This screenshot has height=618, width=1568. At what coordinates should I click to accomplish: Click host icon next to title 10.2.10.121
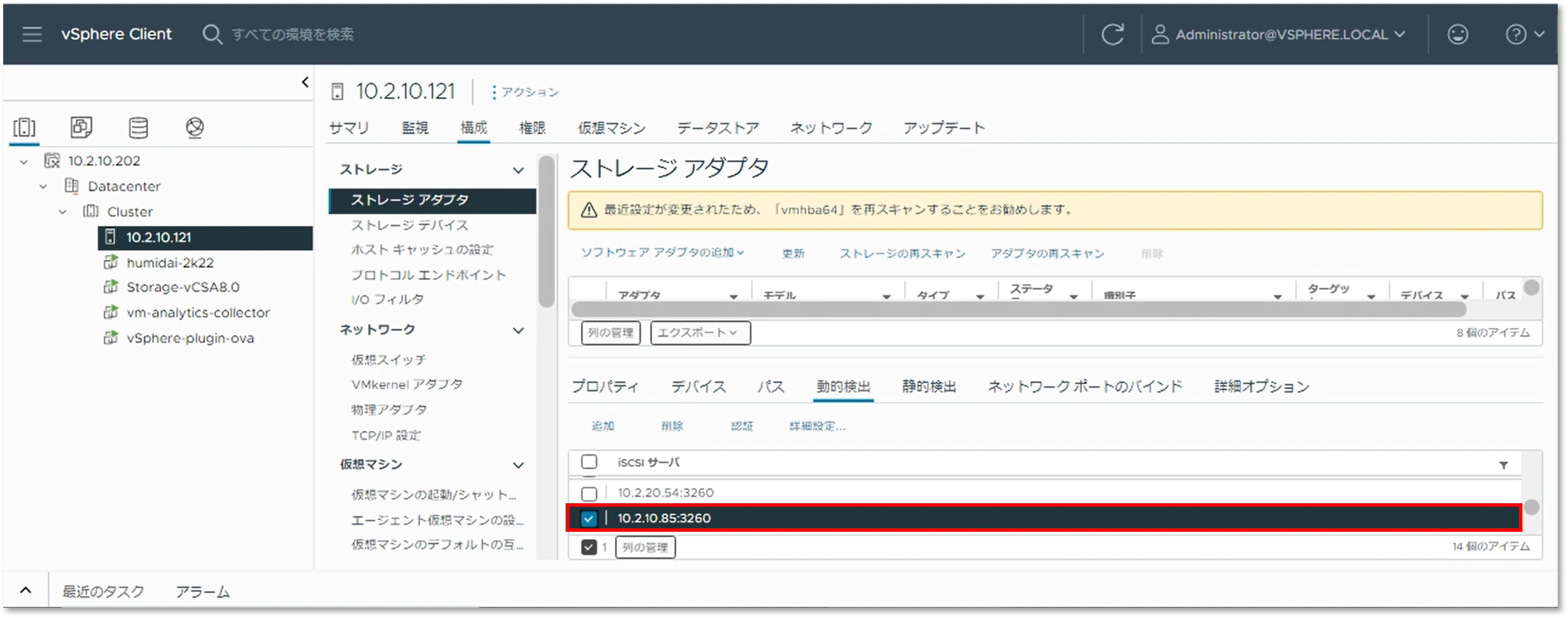[337, 92]
